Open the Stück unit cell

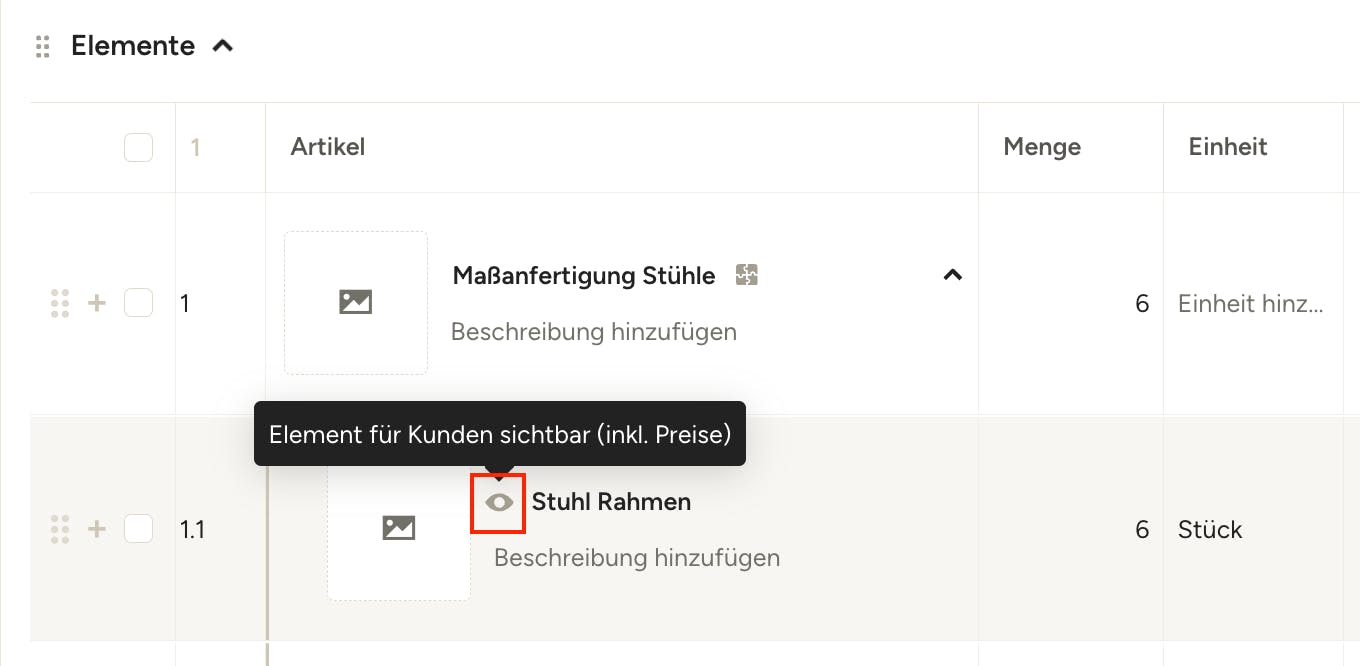click(x=1252, y=529)
